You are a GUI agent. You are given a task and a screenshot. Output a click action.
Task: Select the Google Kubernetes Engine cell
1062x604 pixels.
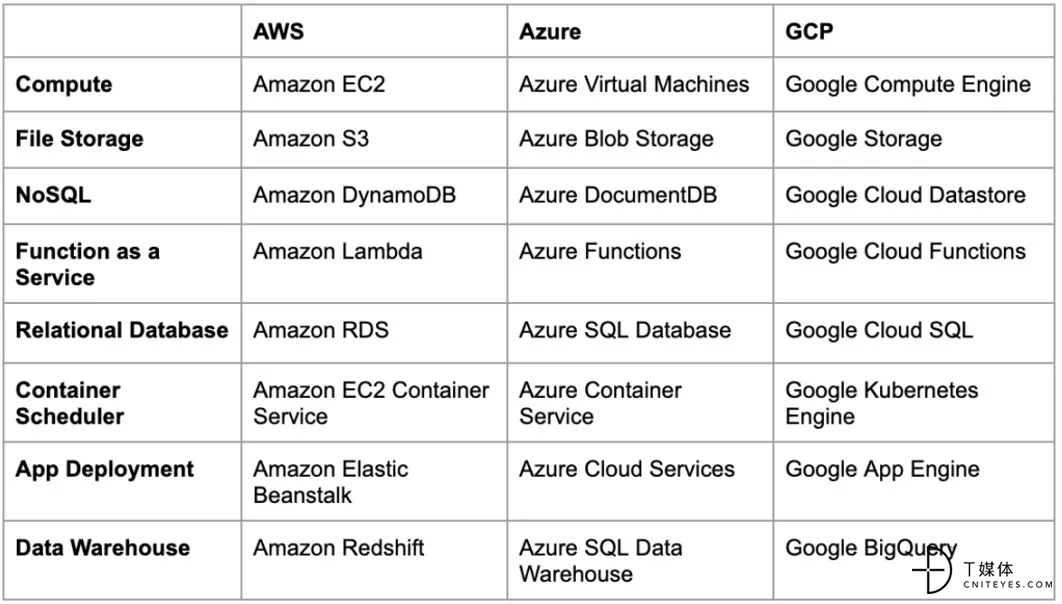tap(914, 403)
